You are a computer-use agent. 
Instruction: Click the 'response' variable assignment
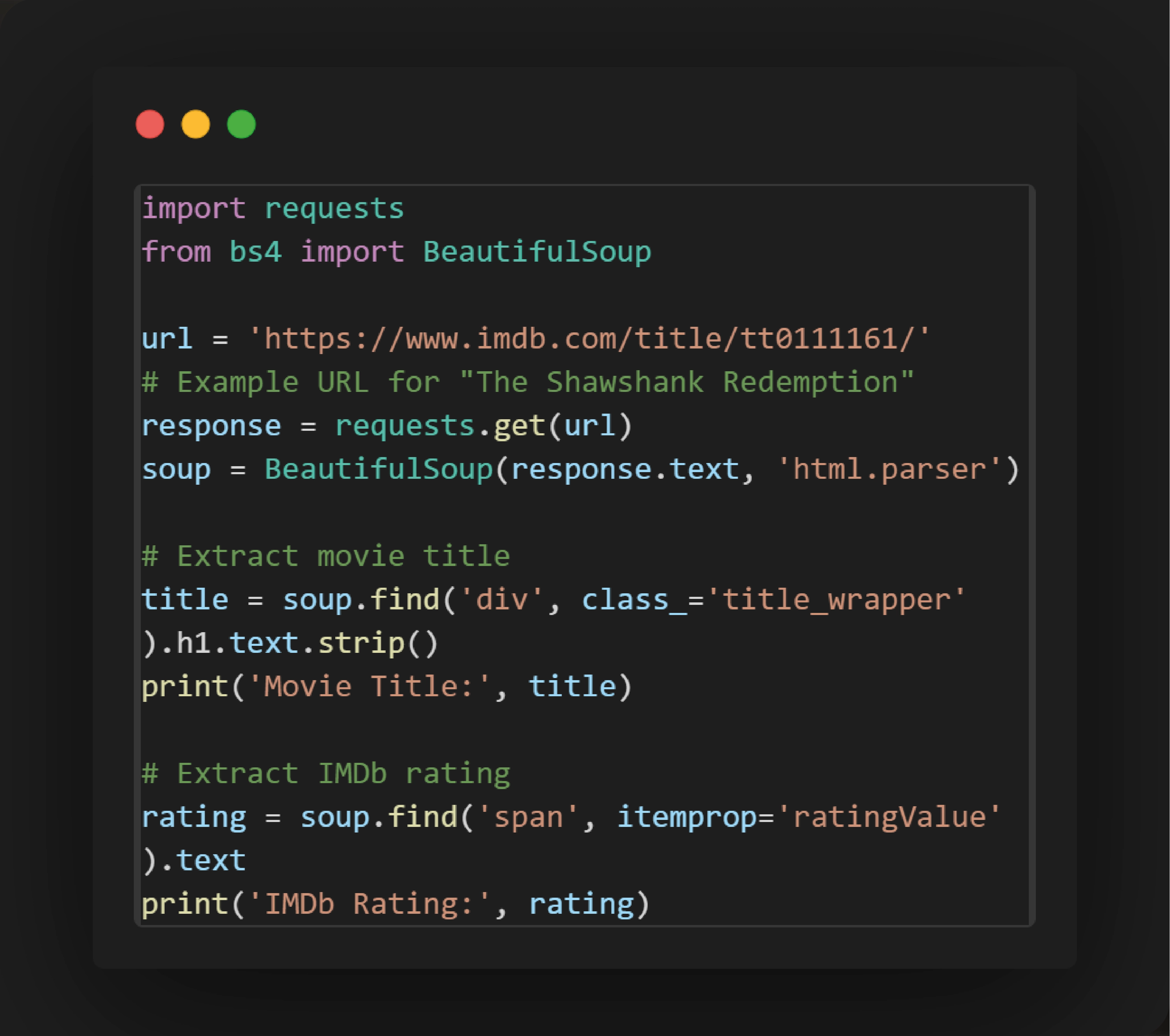(211, 426)
